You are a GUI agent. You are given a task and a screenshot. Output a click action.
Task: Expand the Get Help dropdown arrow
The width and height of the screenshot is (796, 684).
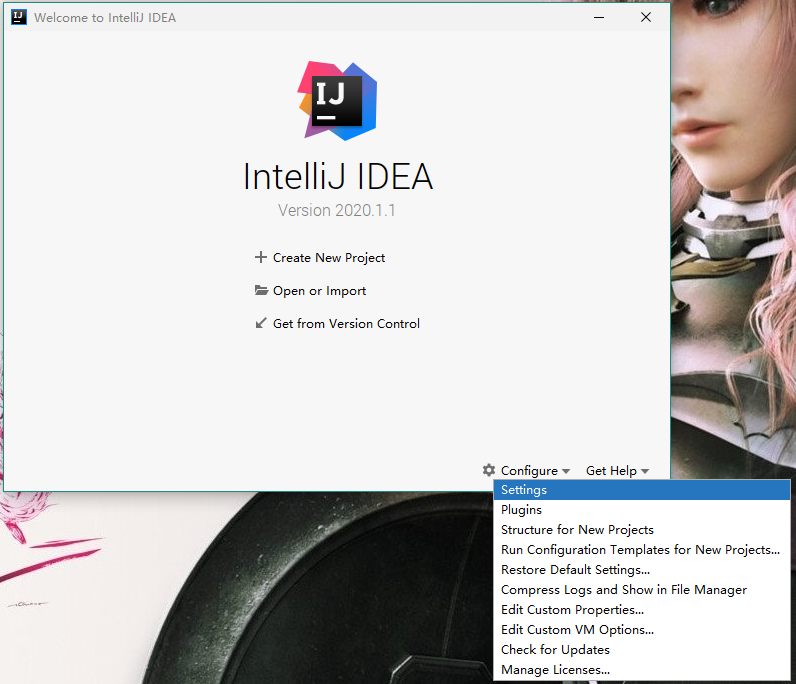[645, 471]
